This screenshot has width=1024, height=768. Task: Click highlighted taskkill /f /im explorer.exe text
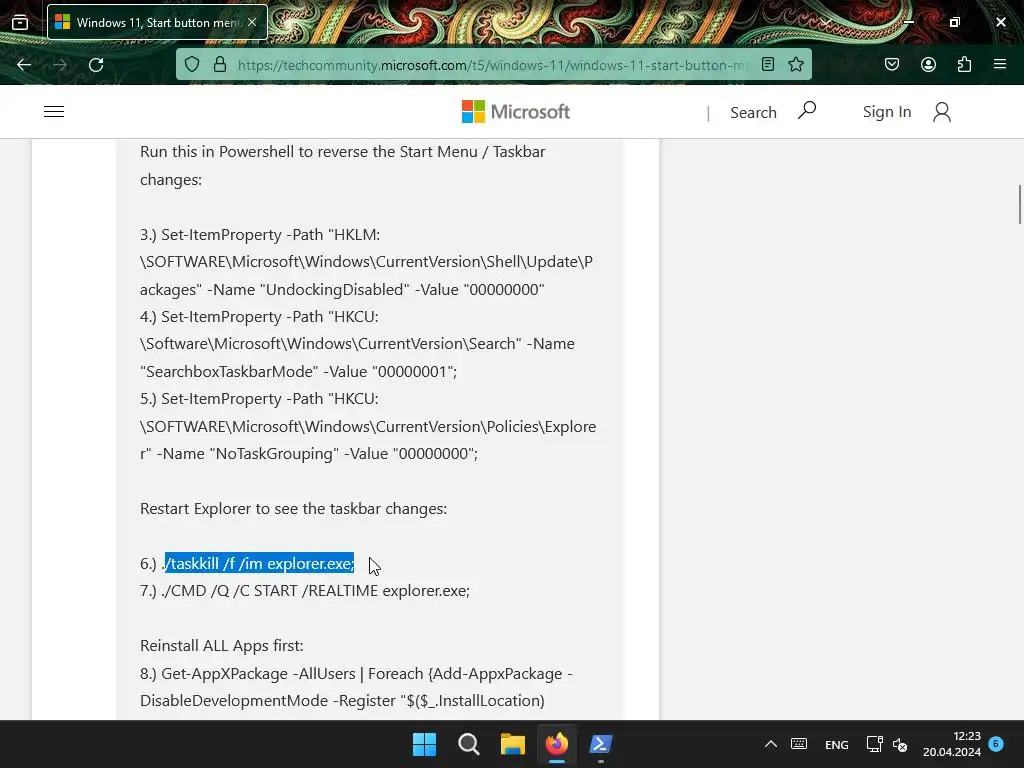(x=259, y=563)
